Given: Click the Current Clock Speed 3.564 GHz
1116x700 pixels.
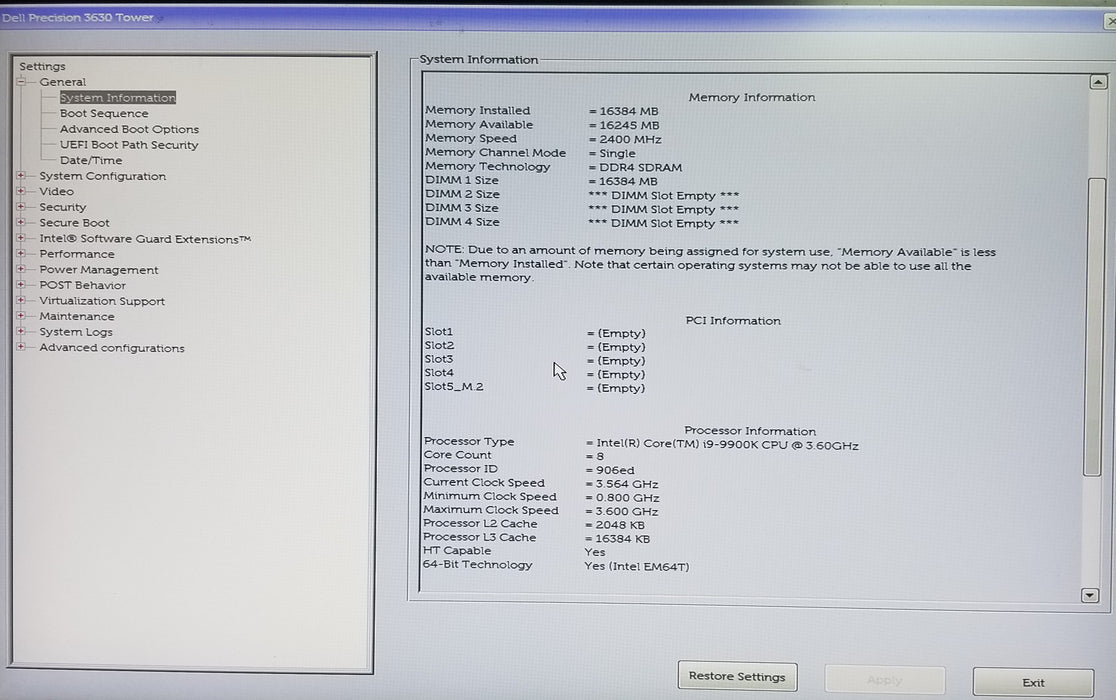Looking at the screenshot, I should [x=622, y=484].
